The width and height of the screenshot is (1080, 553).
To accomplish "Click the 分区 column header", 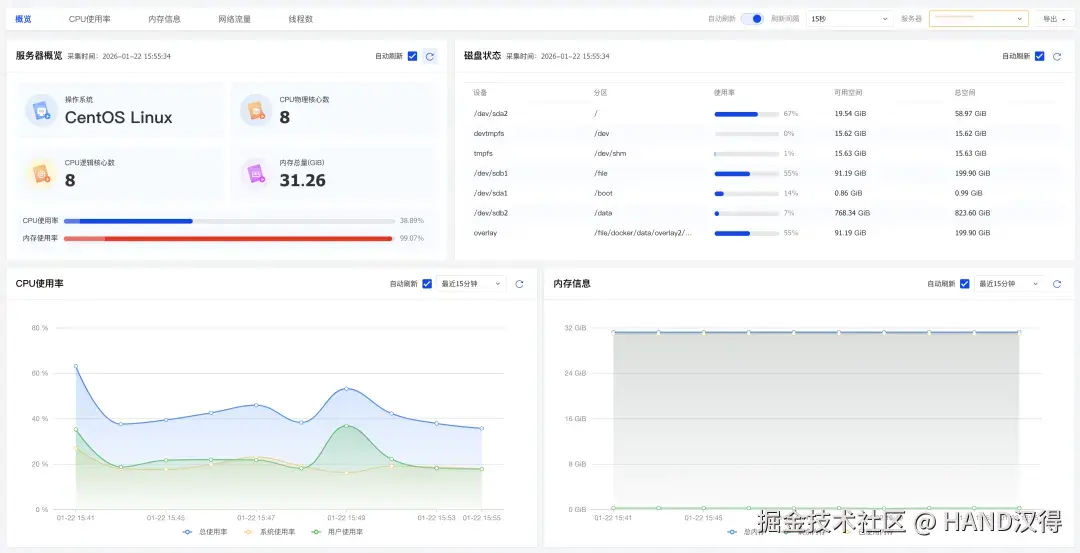I will pyautogui.click(x=601, y=92).
